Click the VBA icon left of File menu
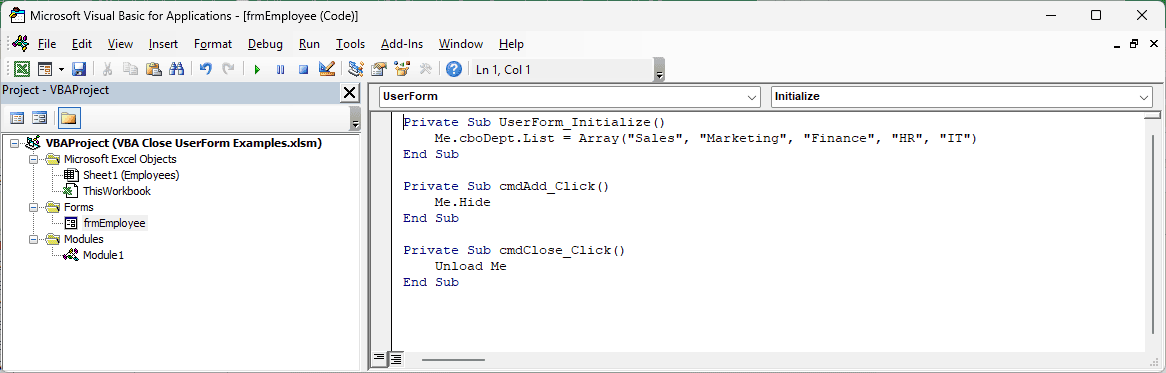Image resolution: width=1166 pixels, height=373 pixels. pos(20,43)
